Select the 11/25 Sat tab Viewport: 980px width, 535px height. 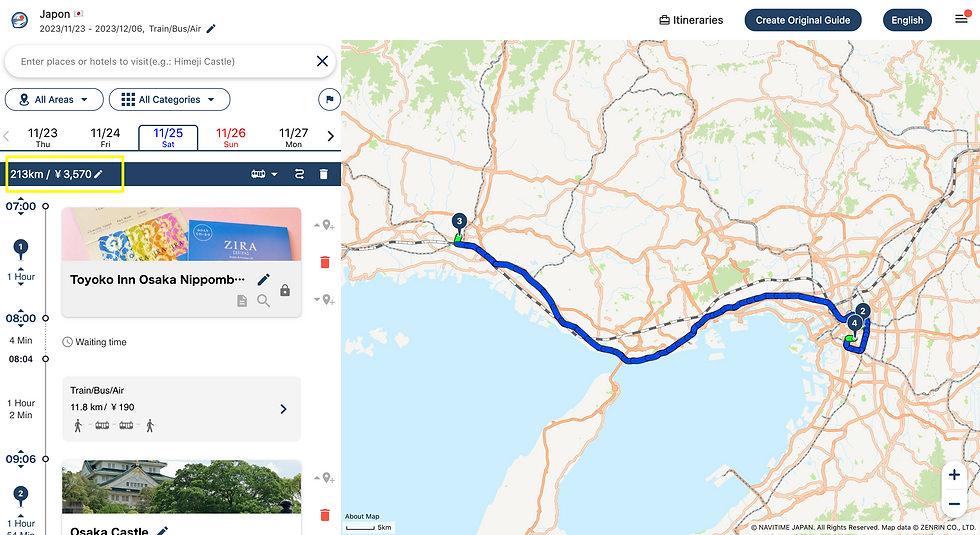168,138
